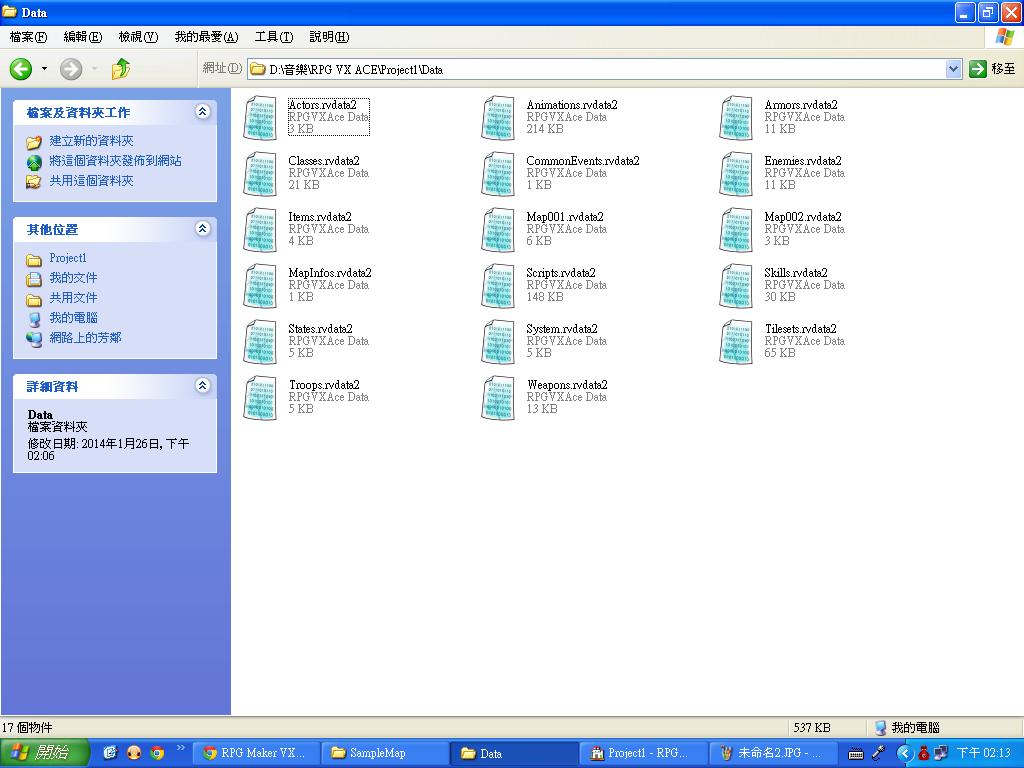Open the Back button history dropdown
Image resolution: width=1024 pixels, height=768 pixels.
pos(44,69)
